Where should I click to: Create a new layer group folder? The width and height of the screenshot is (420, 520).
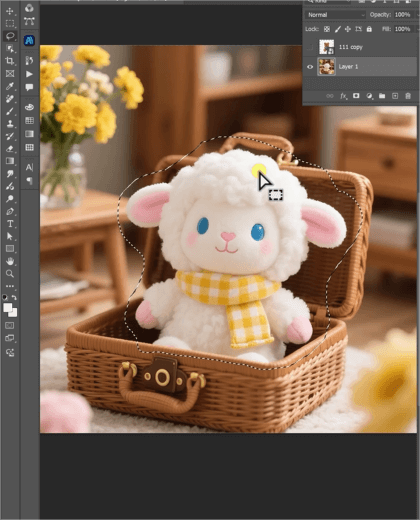[382, 96]
